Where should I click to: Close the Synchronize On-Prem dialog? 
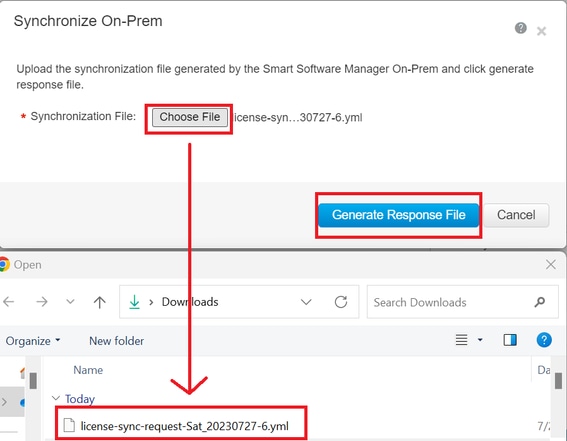point(541,31)
